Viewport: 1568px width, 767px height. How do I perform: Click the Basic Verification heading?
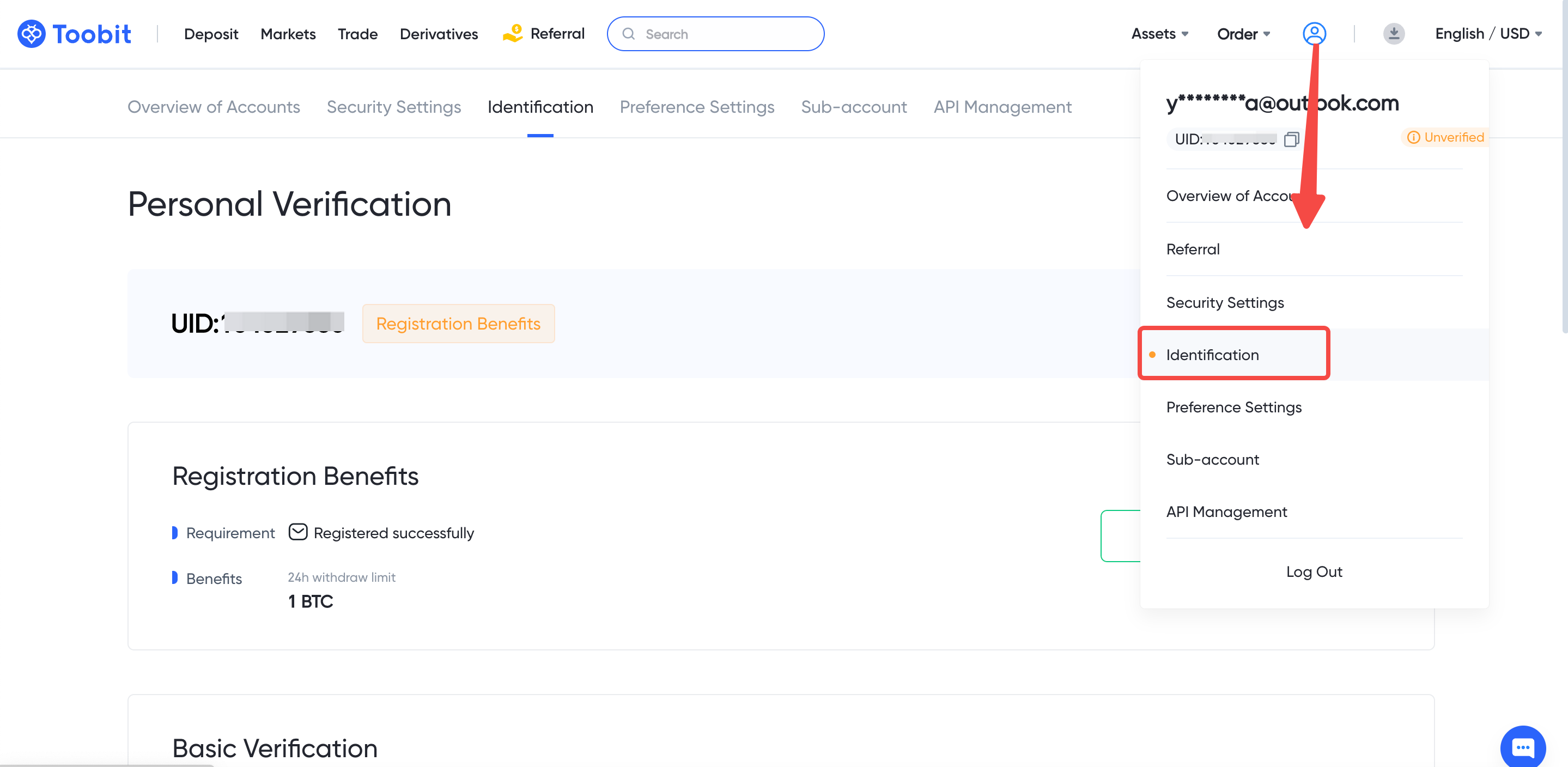click(x=275, y=748)
